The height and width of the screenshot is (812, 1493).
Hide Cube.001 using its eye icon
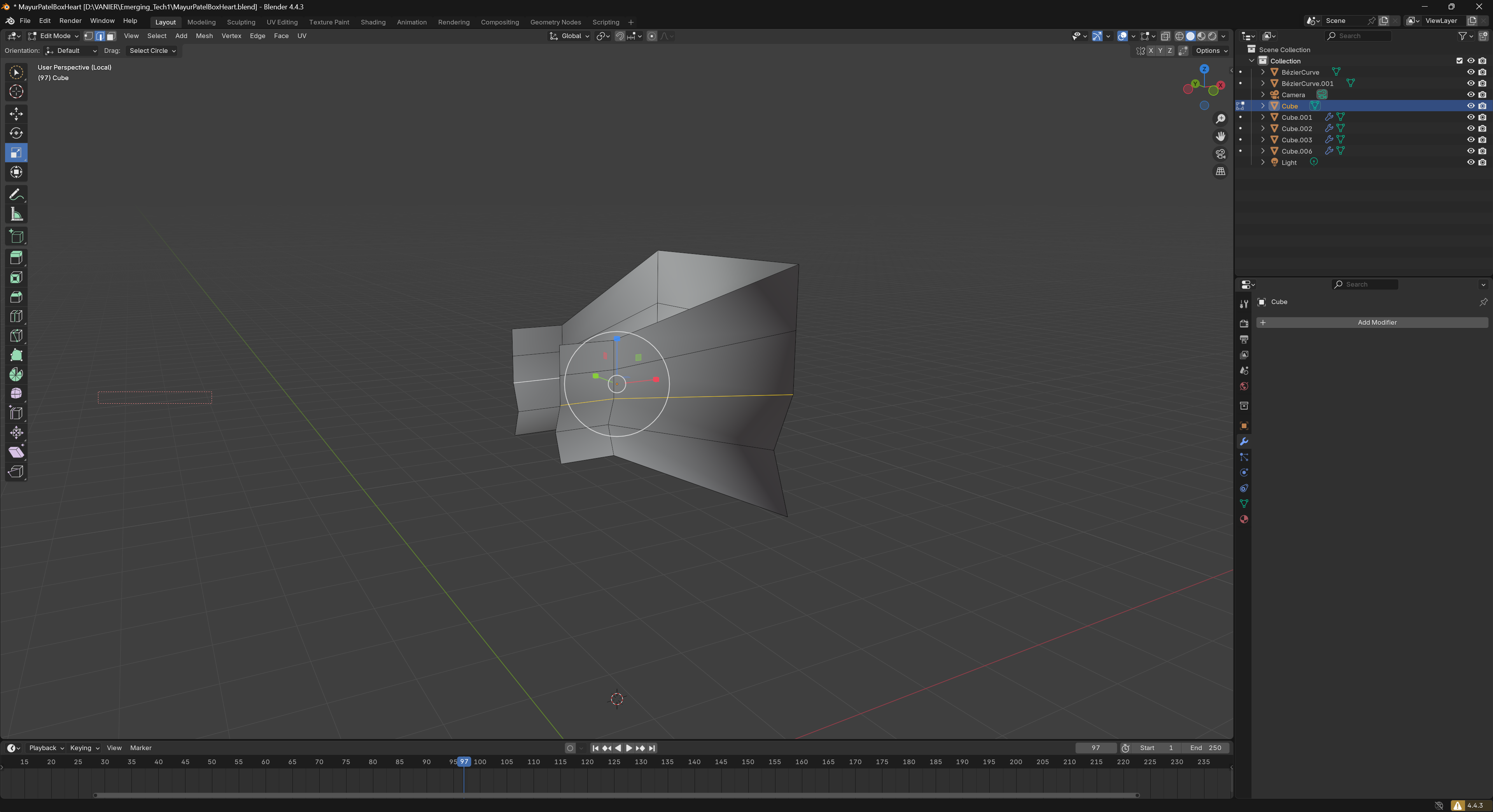point(1470,117)
